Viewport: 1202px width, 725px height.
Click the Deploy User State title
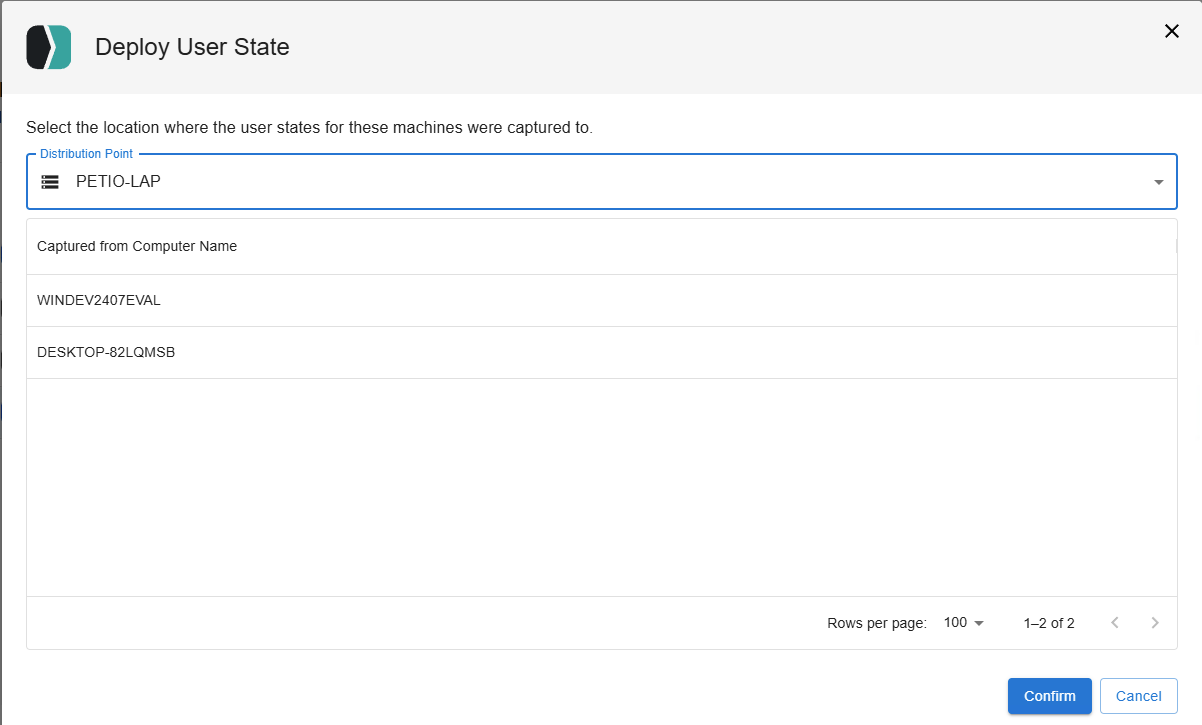[192, 47]
